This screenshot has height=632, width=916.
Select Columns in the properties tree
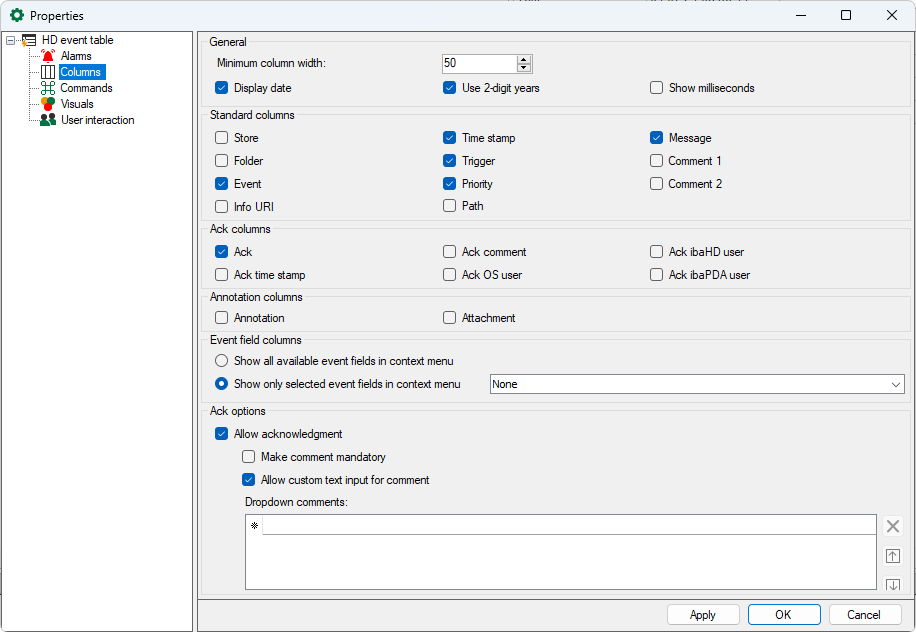point(81,72)
